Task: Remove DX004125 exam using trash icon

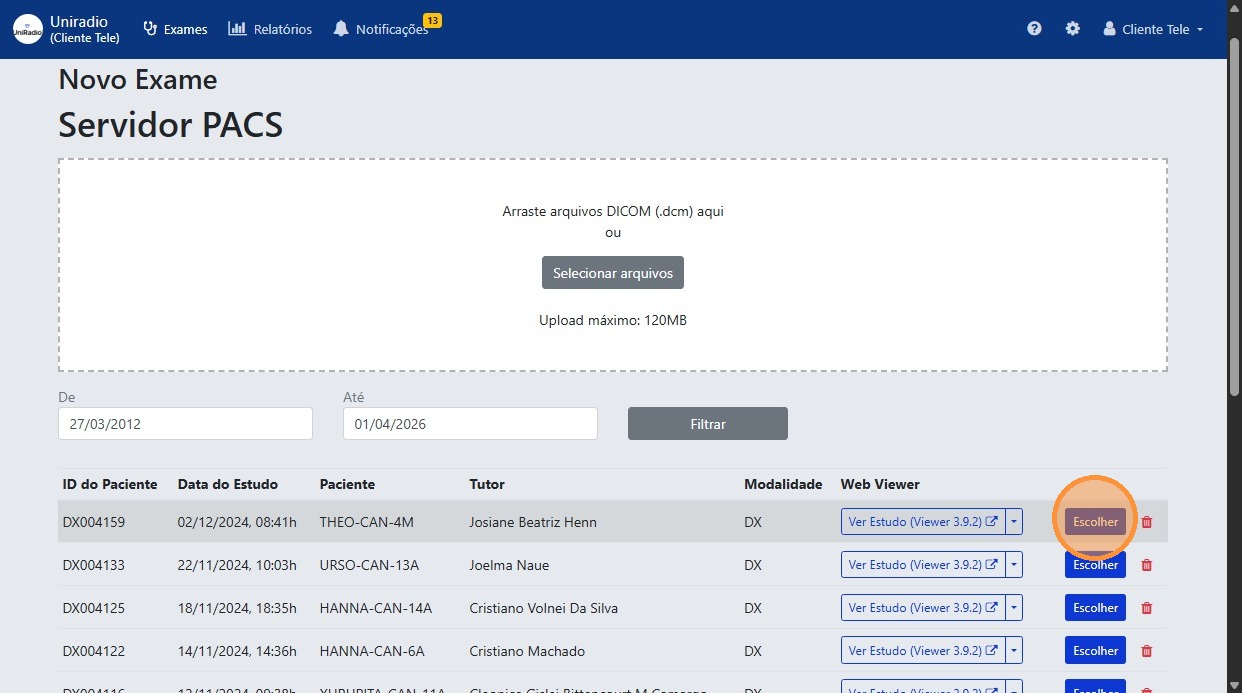Action: 1147,608
